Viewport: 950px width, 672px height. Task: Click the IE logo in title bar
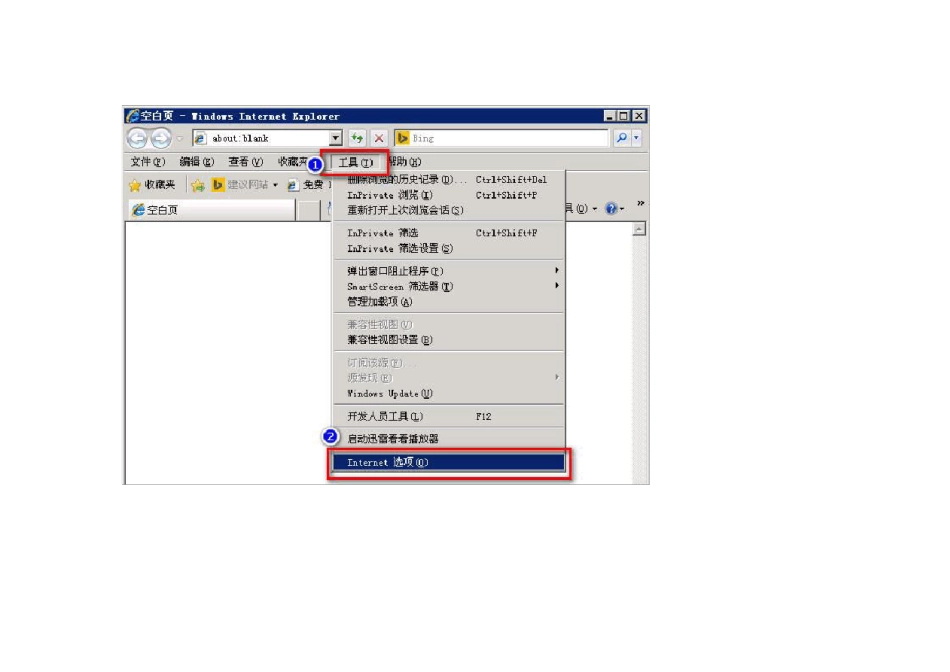133,115
